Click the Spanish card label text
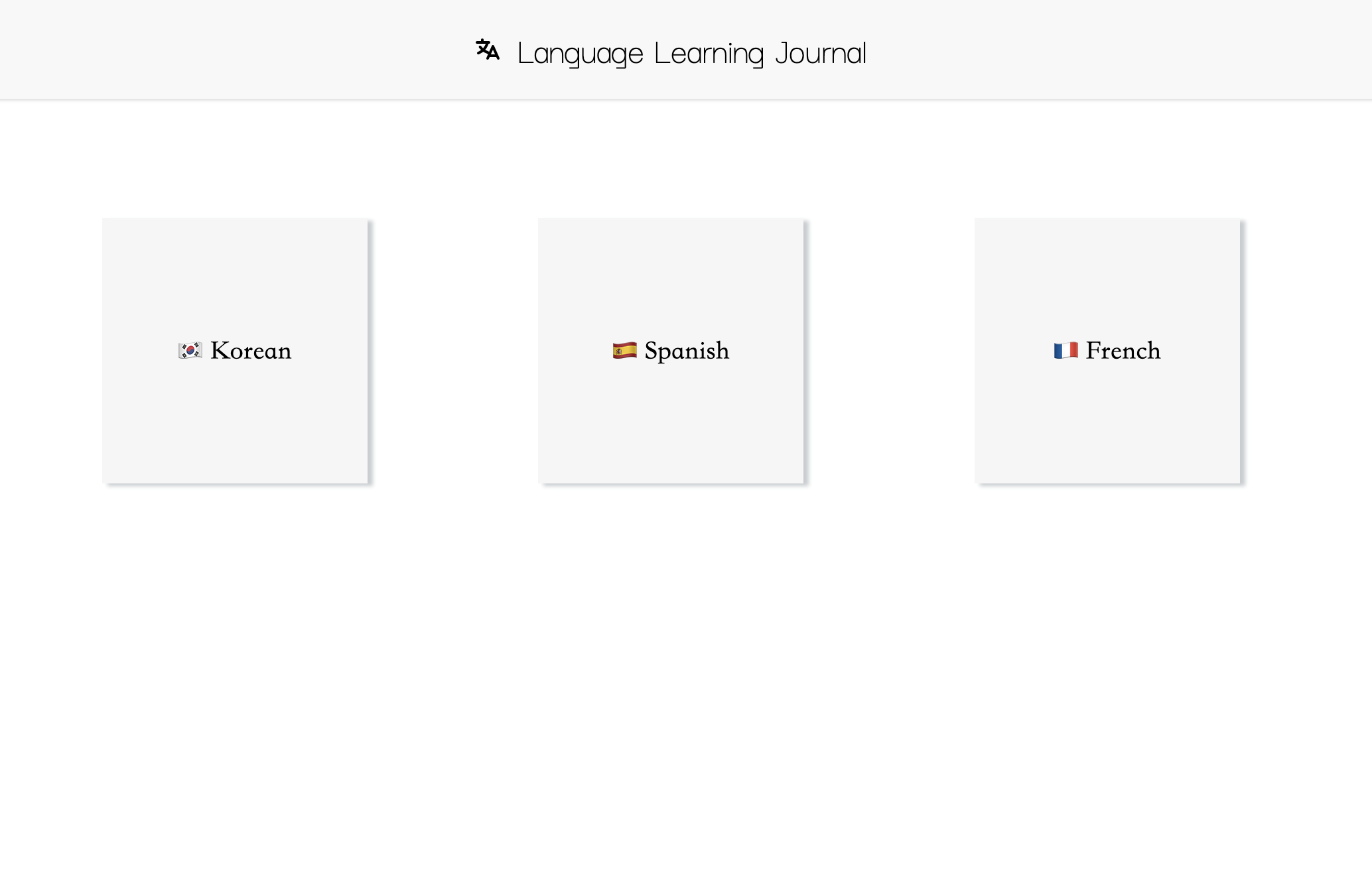1372x870 pixels. [686, 350]
